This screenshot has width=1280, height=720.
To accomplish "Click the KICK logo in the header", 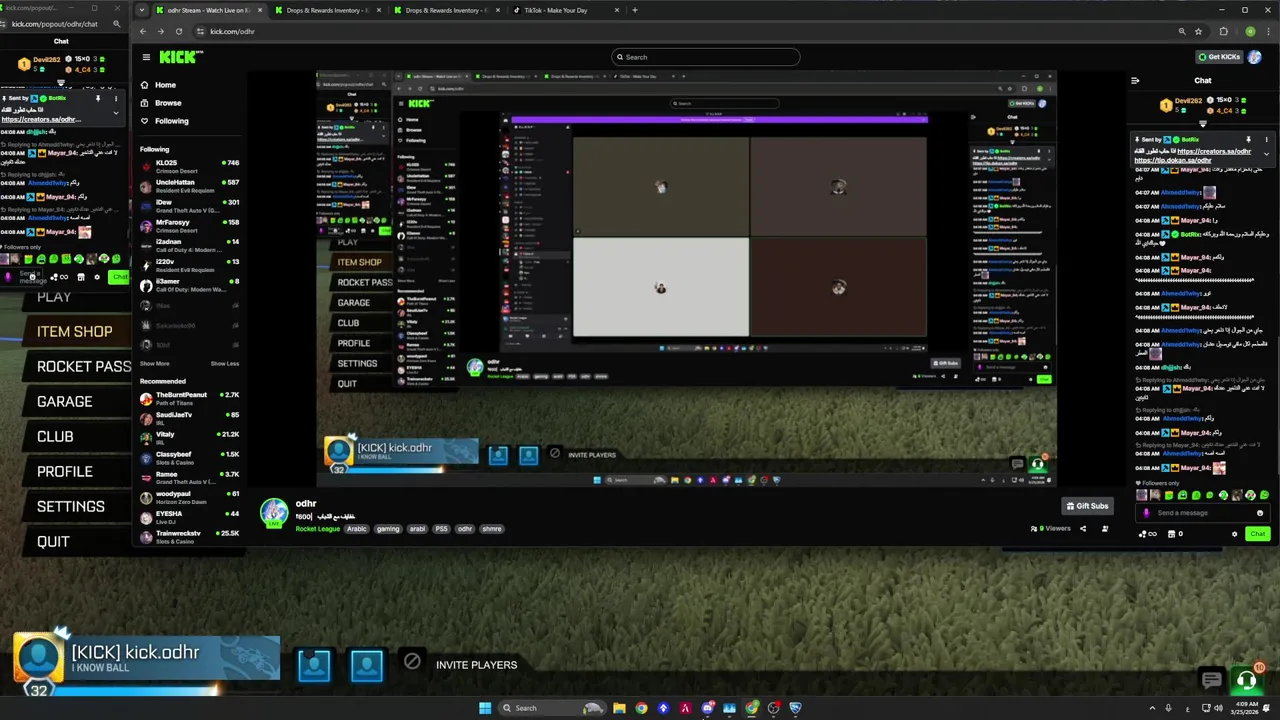I will (182, 57).
